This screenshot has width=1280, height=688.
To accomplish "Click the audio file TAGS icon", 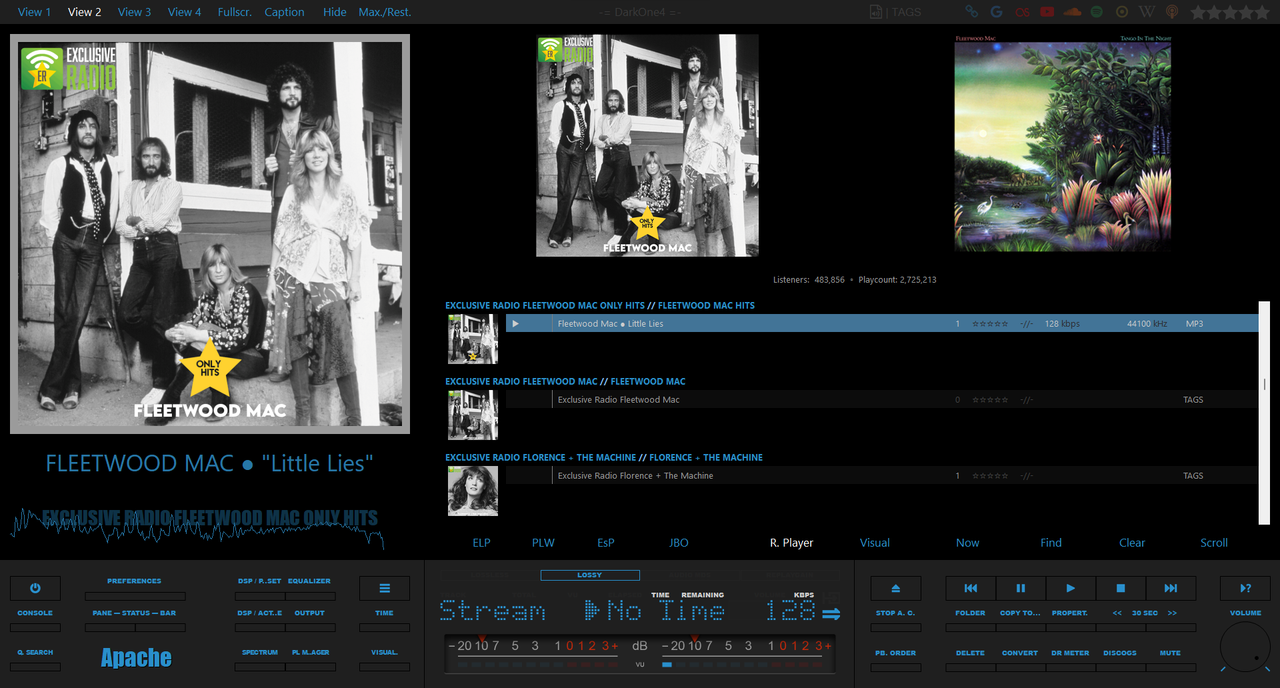I will [x=877, y=12].
